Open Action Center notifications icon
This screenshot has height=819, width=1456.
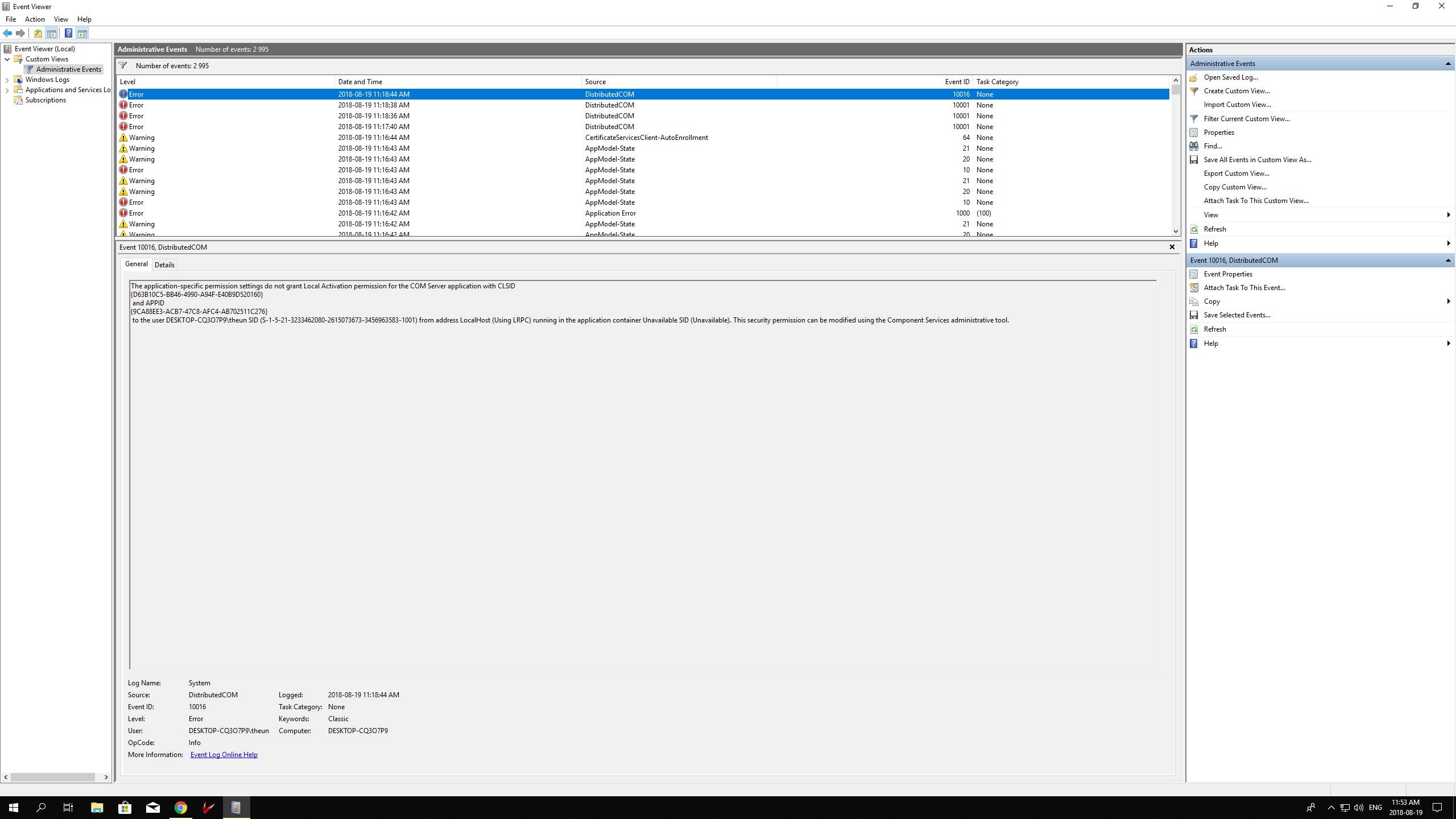[1437, 808]
